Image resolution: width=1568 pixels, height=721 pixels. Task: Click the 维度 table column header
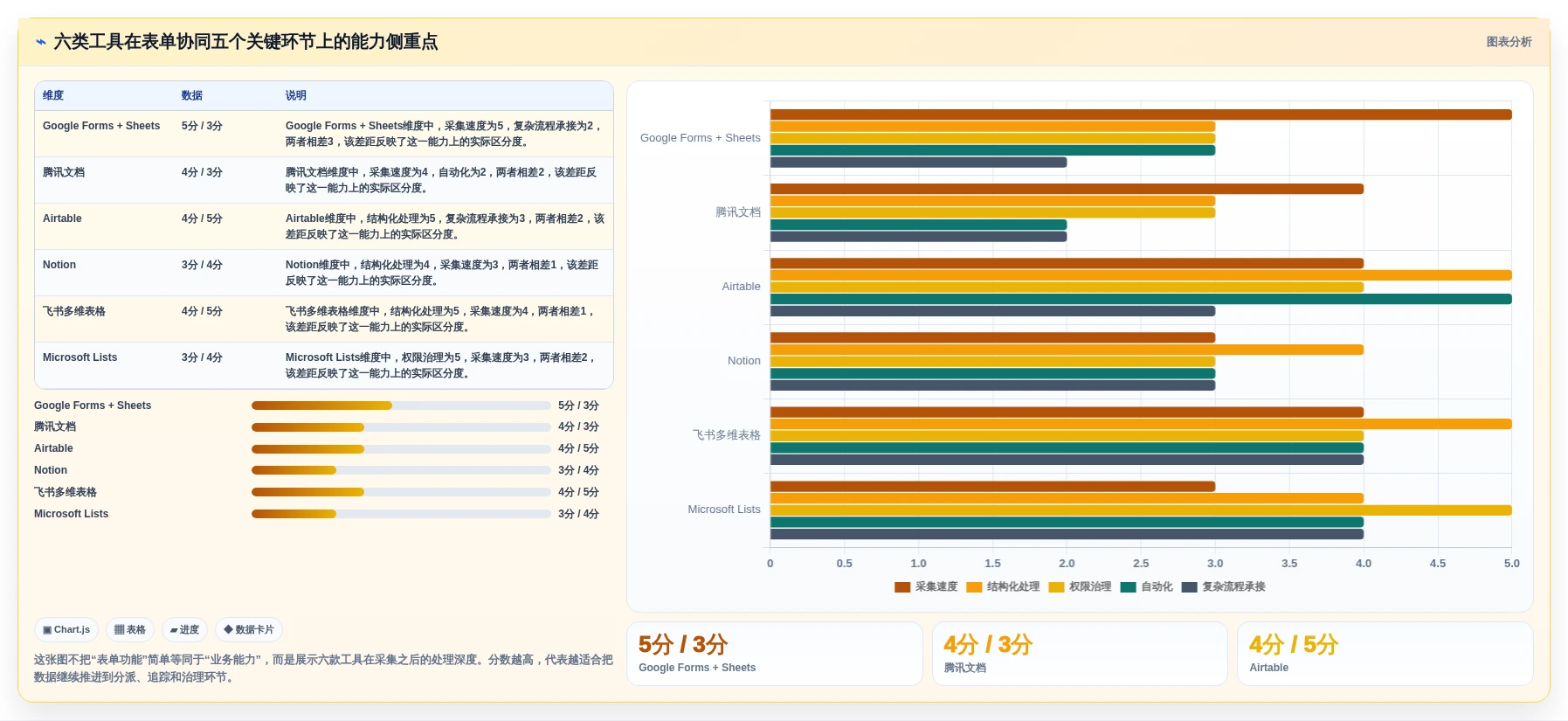click(x=53, y=95)
